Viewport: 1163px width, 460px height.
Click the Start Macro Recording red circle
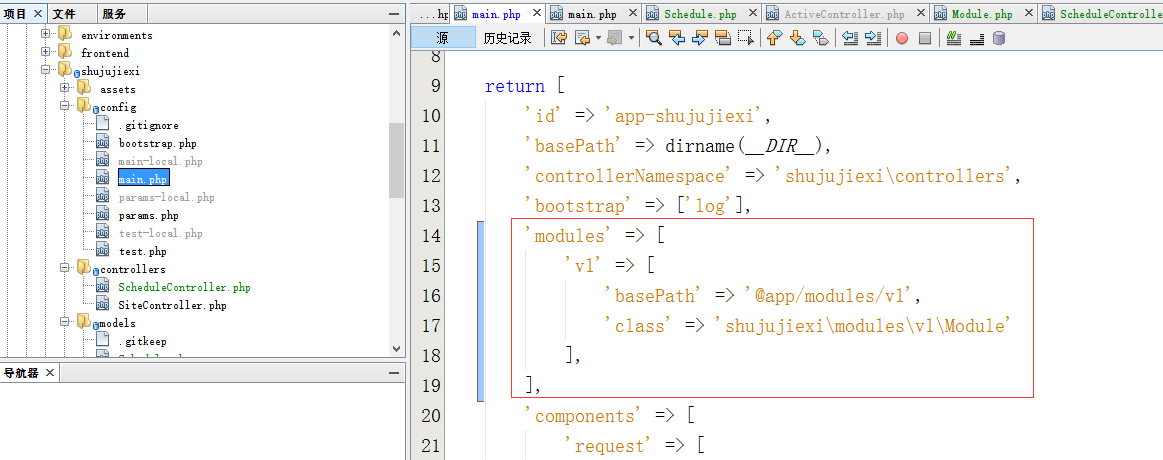coord(901,38)
